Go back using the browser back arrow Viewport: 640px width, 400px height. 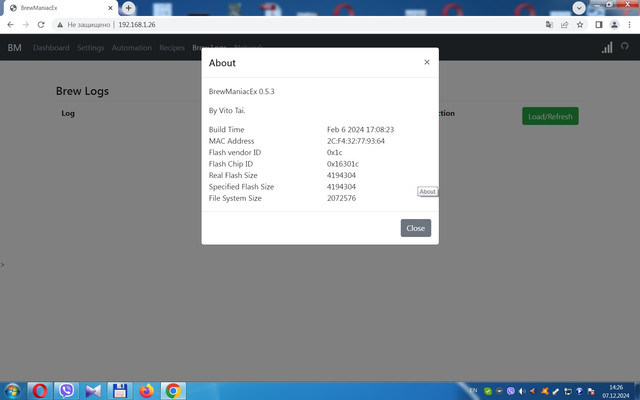click(11, 25)
